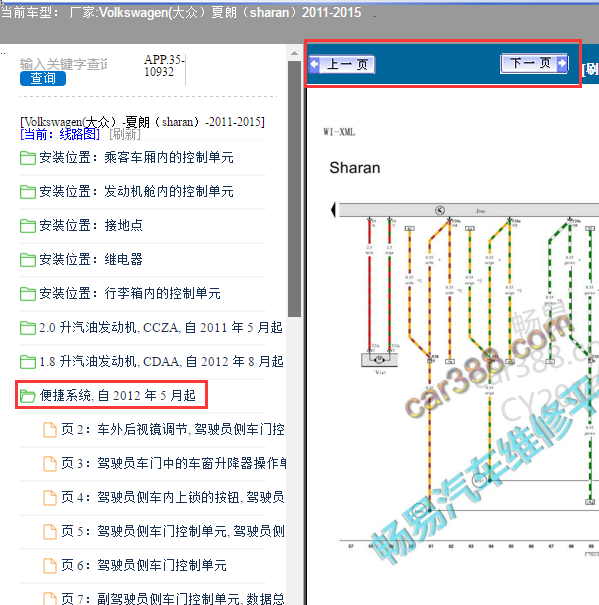
Task: Click the APP.35-10932 version text
Action: point(164,65)
